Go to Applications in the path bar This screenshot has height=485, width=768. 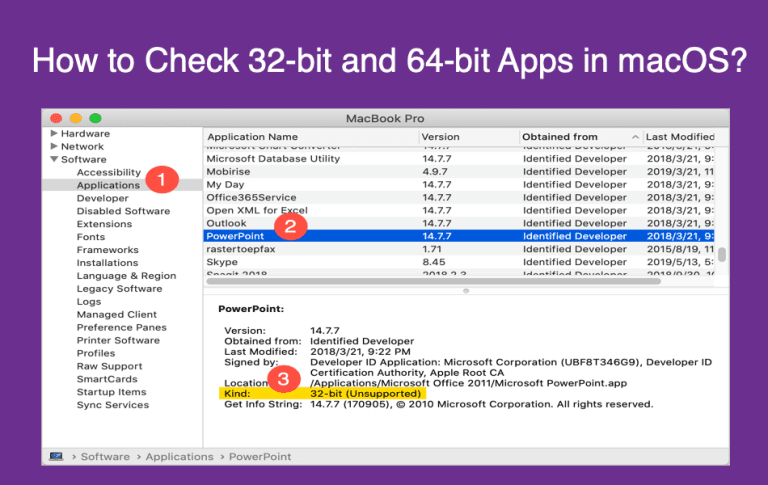coord(179,457)
